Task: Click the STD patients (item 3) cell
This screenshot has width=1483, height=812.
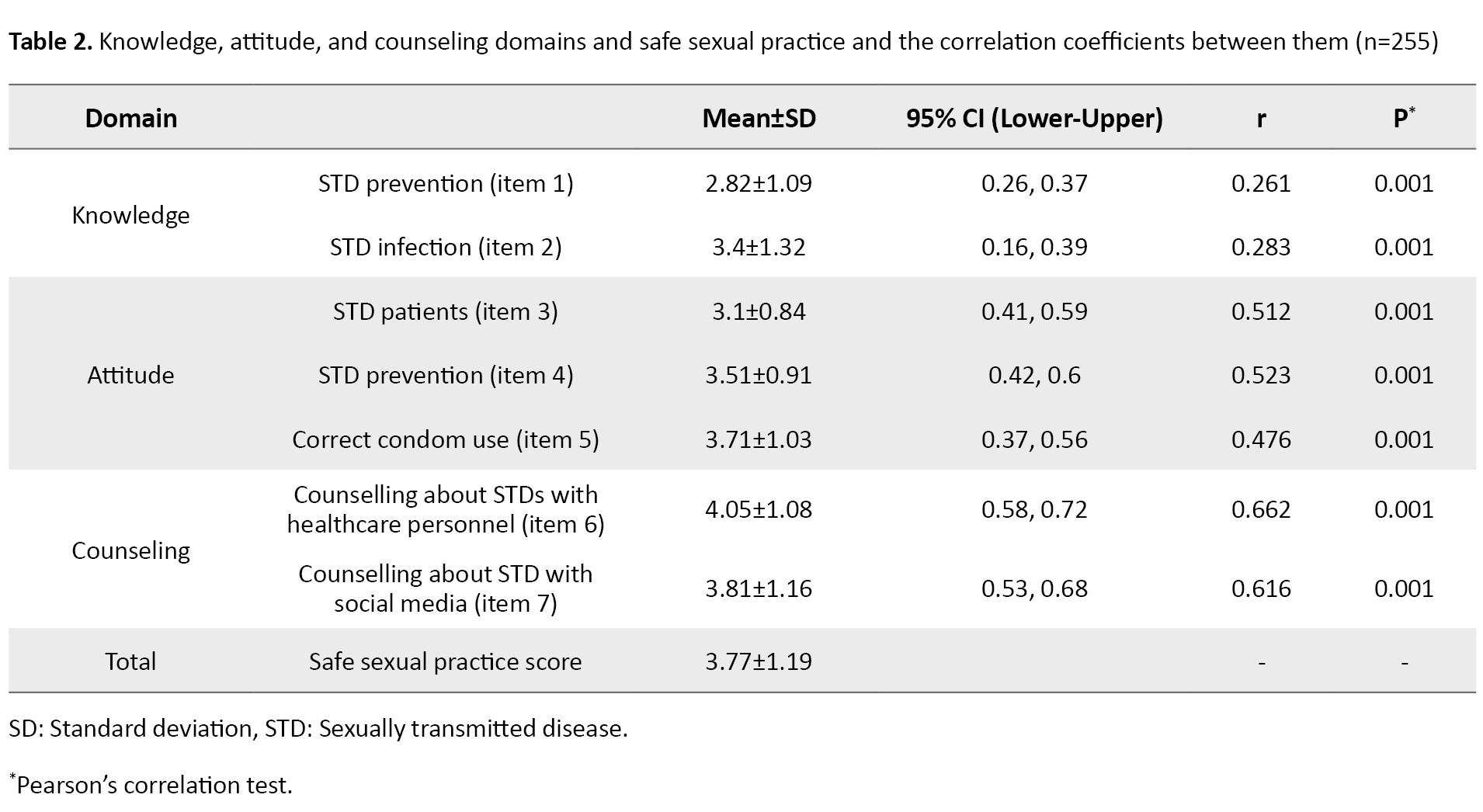Action: (445, 311)
